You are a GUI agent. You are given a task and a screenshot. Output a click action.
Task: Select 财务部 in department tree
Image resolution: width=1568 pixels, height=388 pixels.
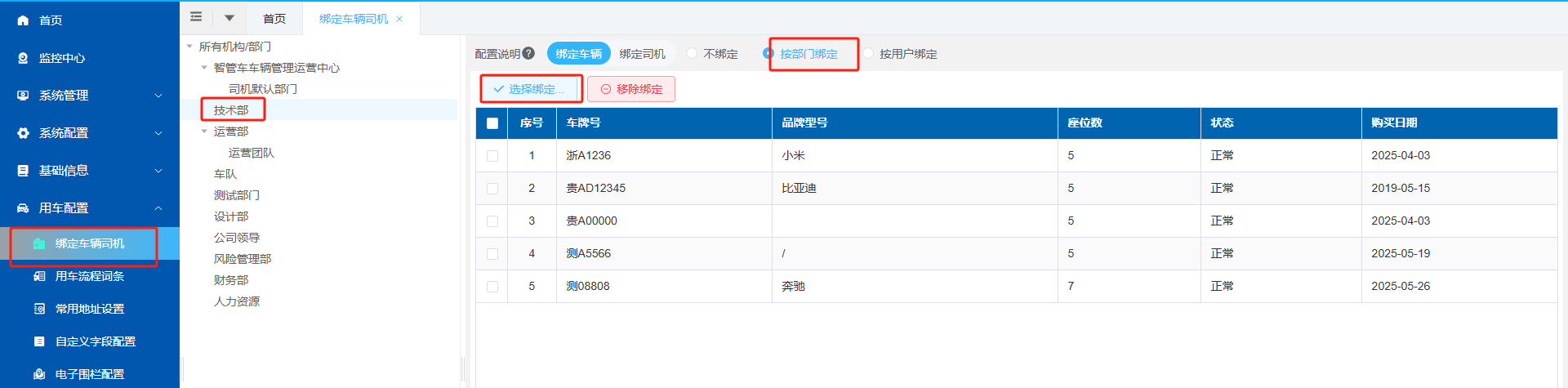(x=231, y=280)
